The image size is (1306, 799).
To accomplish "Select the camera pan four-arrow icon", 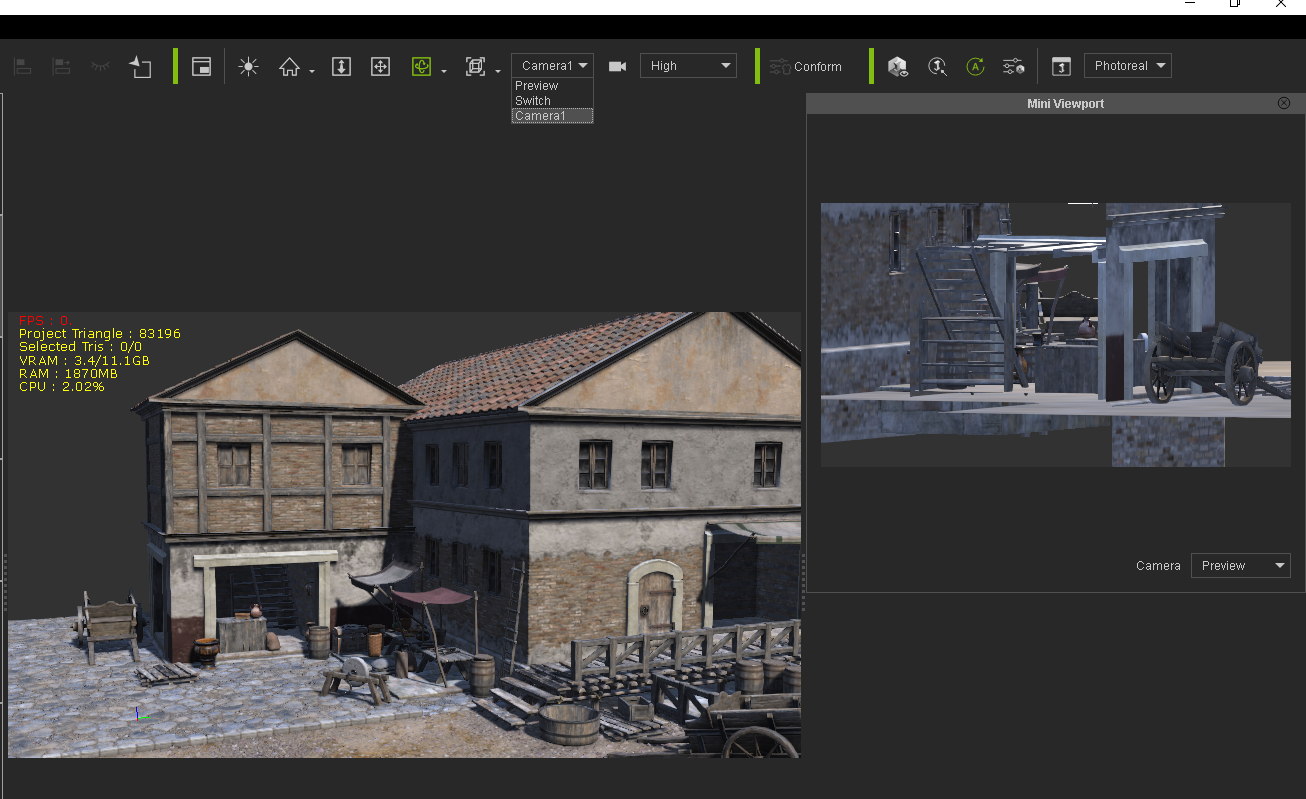I will coord(380,67).
